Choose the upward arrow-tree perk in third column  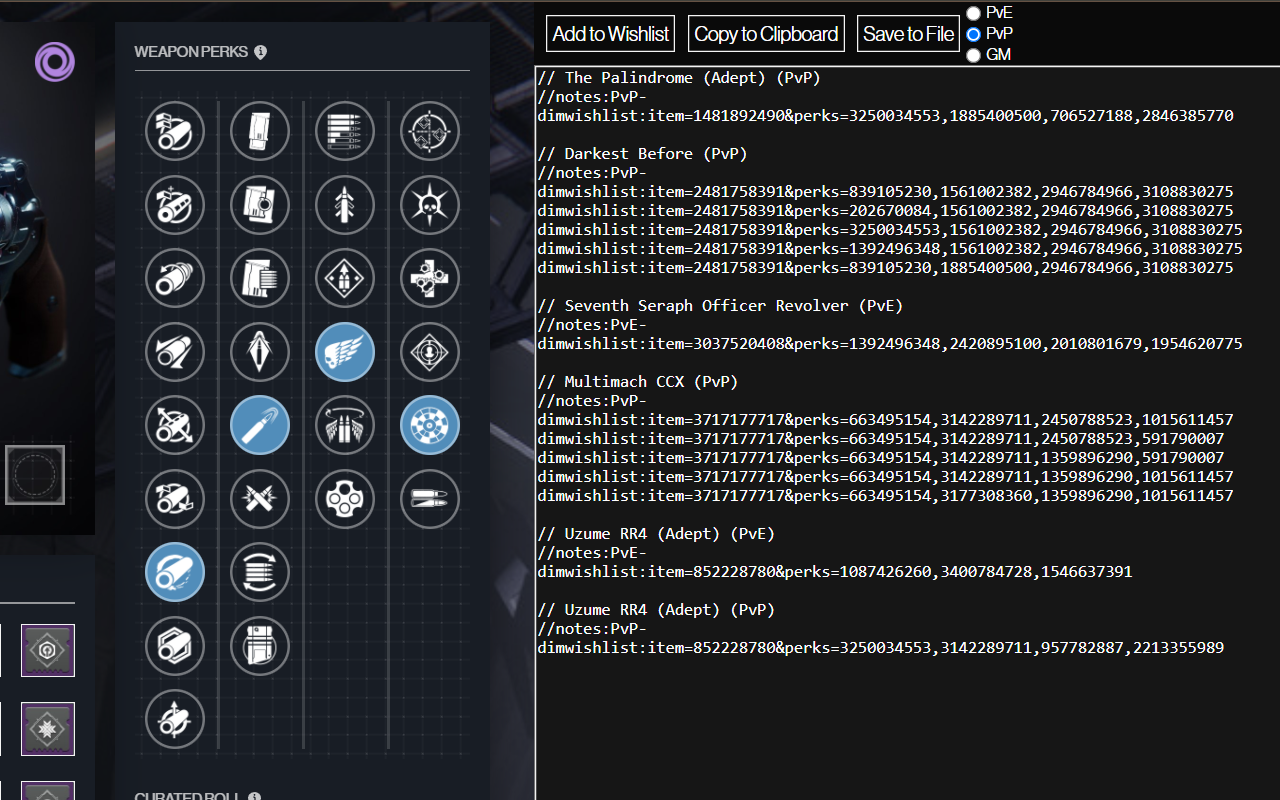[345, 205]
